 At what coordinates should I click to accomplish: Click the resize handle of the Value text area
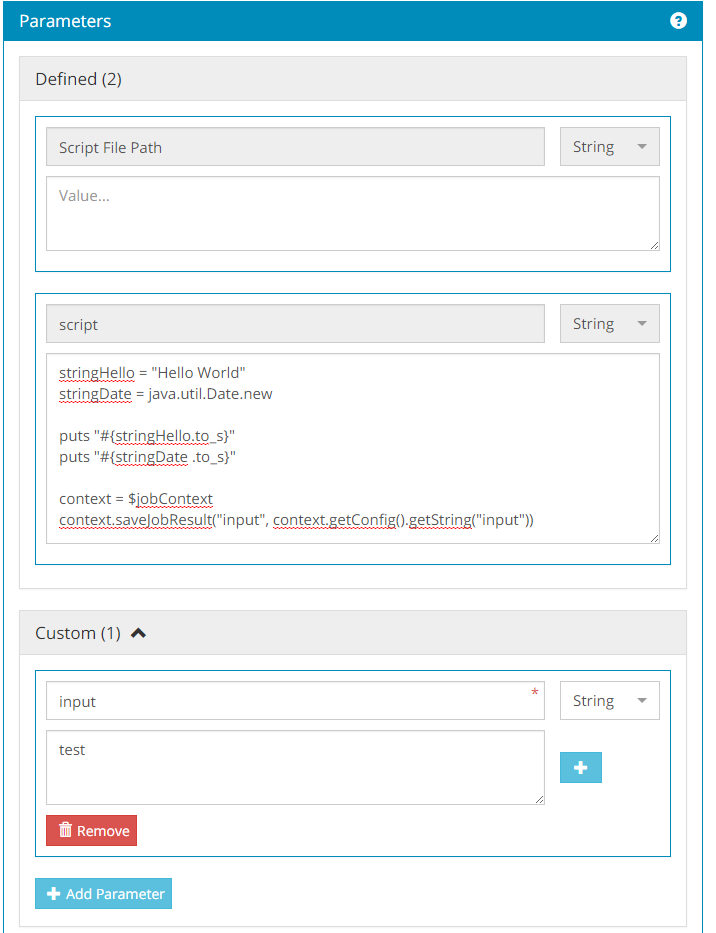[654, 245]
